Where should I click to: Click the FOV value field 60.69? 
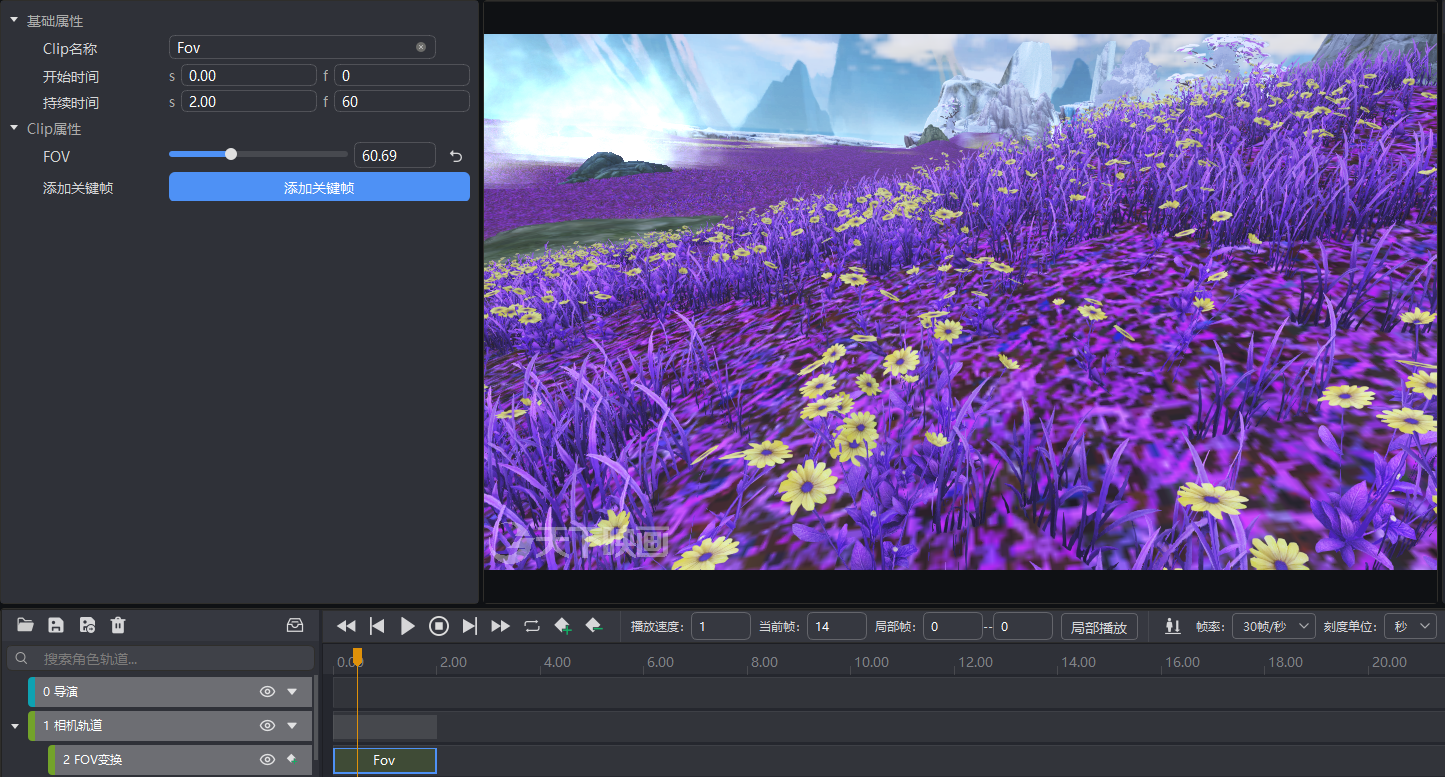pyautogui.click(x=395, y=155)
